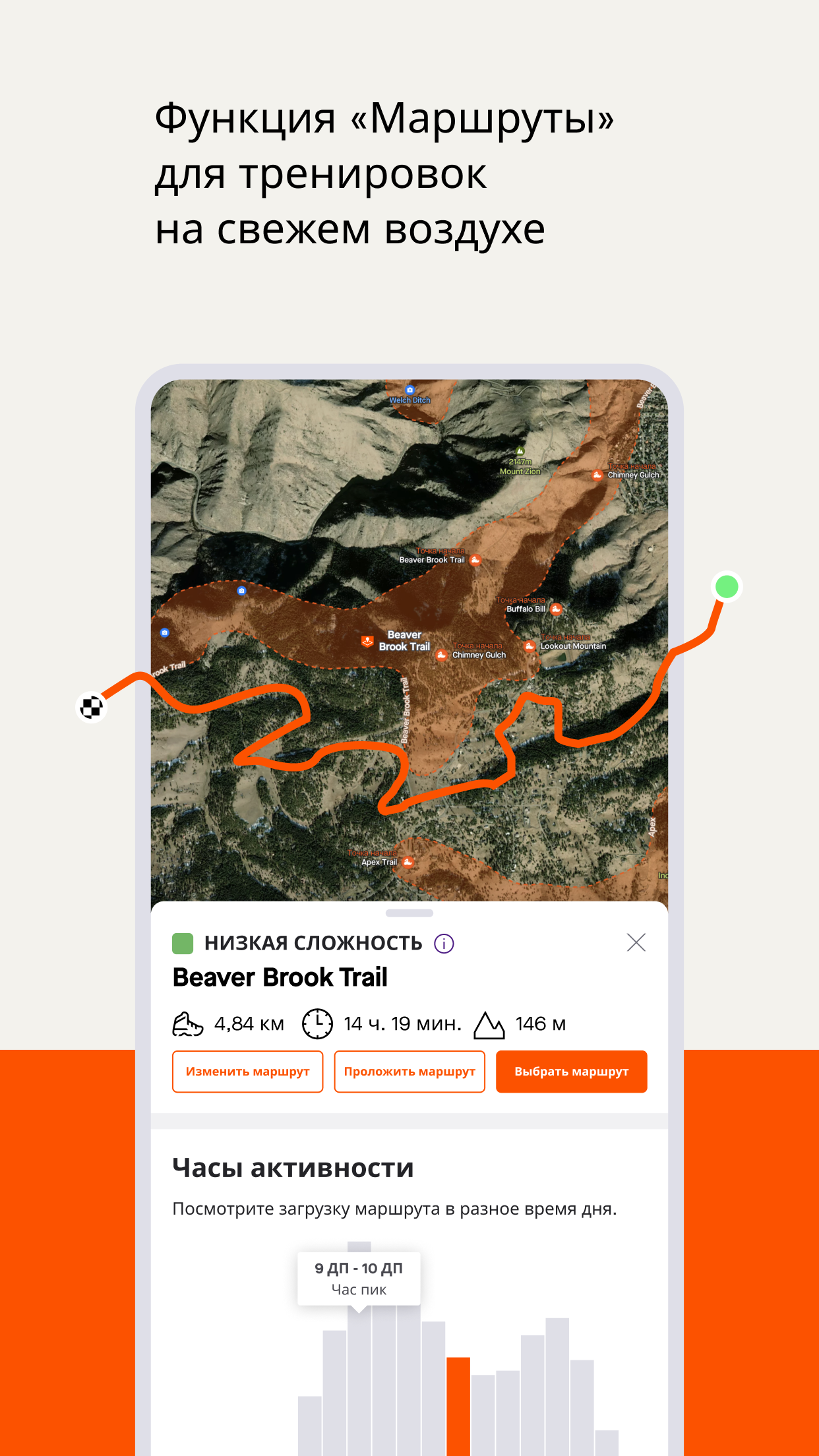The width and height of the screenshot is (819, 1456).
Task: Click the Проложить маршрут button
Action: 409,1072
